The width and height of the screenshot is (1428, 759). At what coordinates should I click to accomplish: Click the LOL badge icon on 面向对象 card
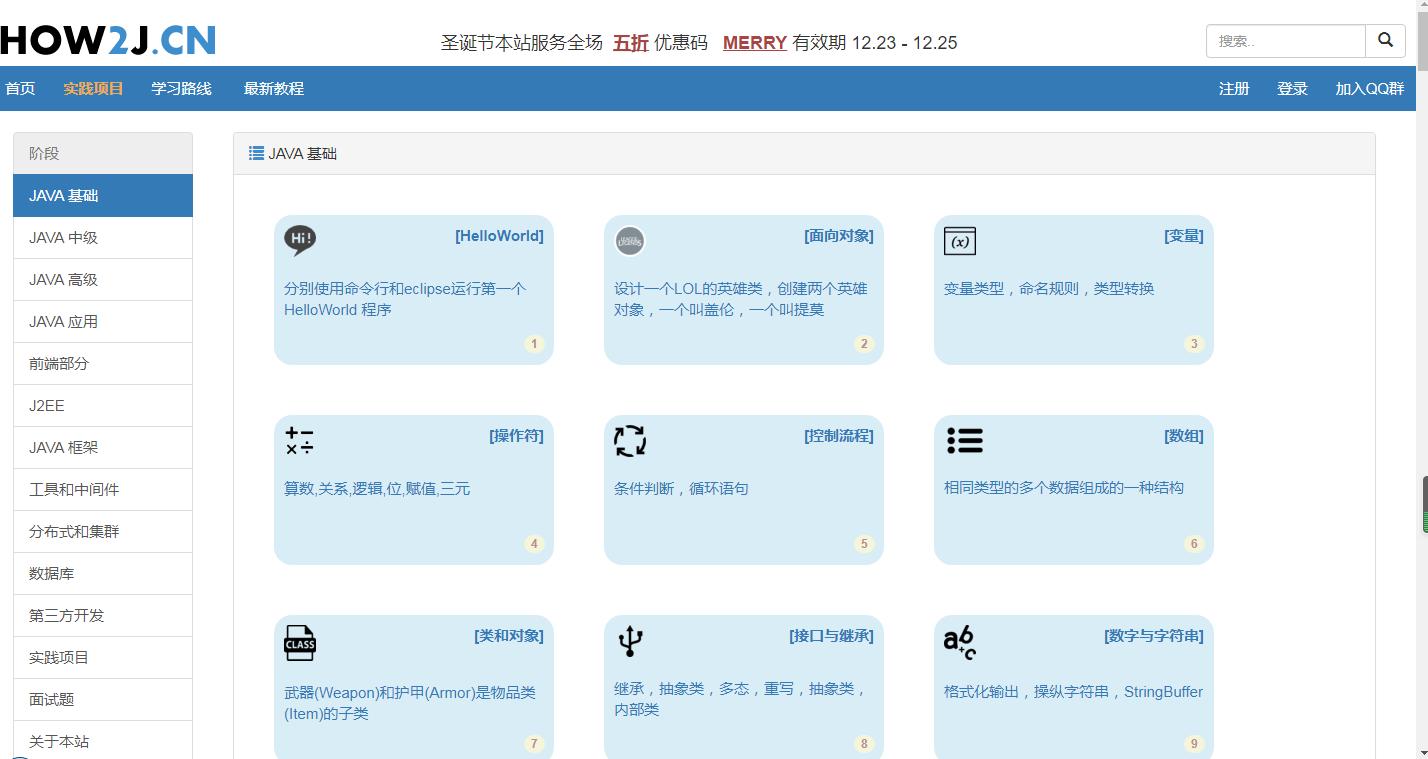(629, 240)
